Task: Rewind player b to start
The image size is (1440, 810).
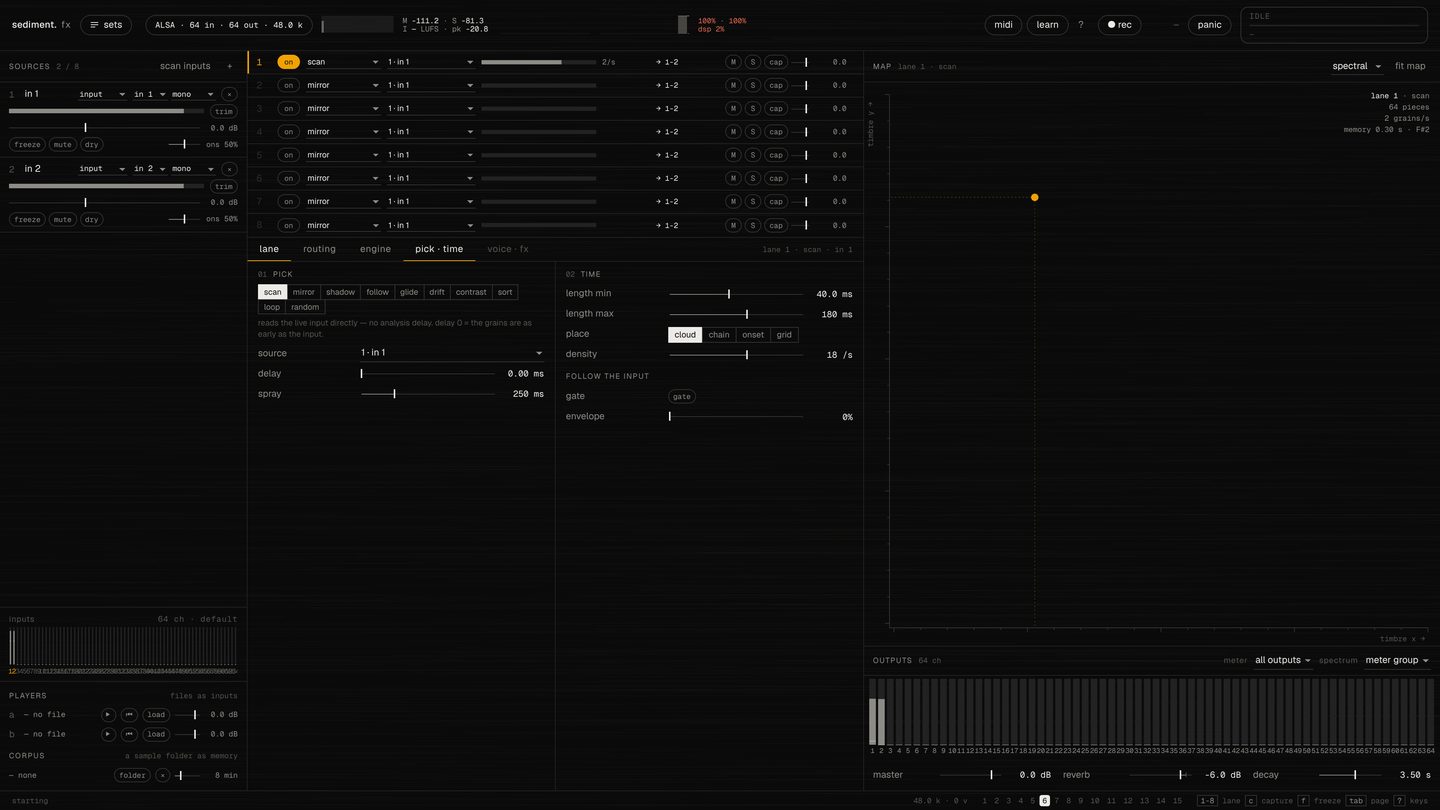Action: 129,734
